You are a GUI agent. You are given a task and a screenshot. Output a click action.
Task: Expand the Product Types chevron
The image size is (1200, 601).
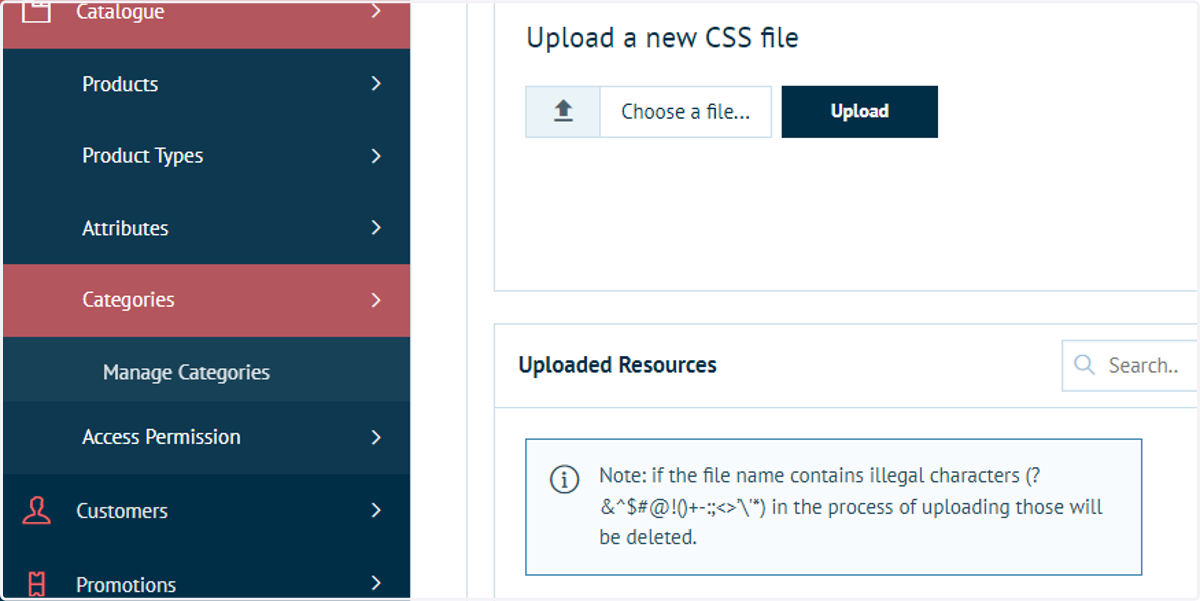point(376,156)
